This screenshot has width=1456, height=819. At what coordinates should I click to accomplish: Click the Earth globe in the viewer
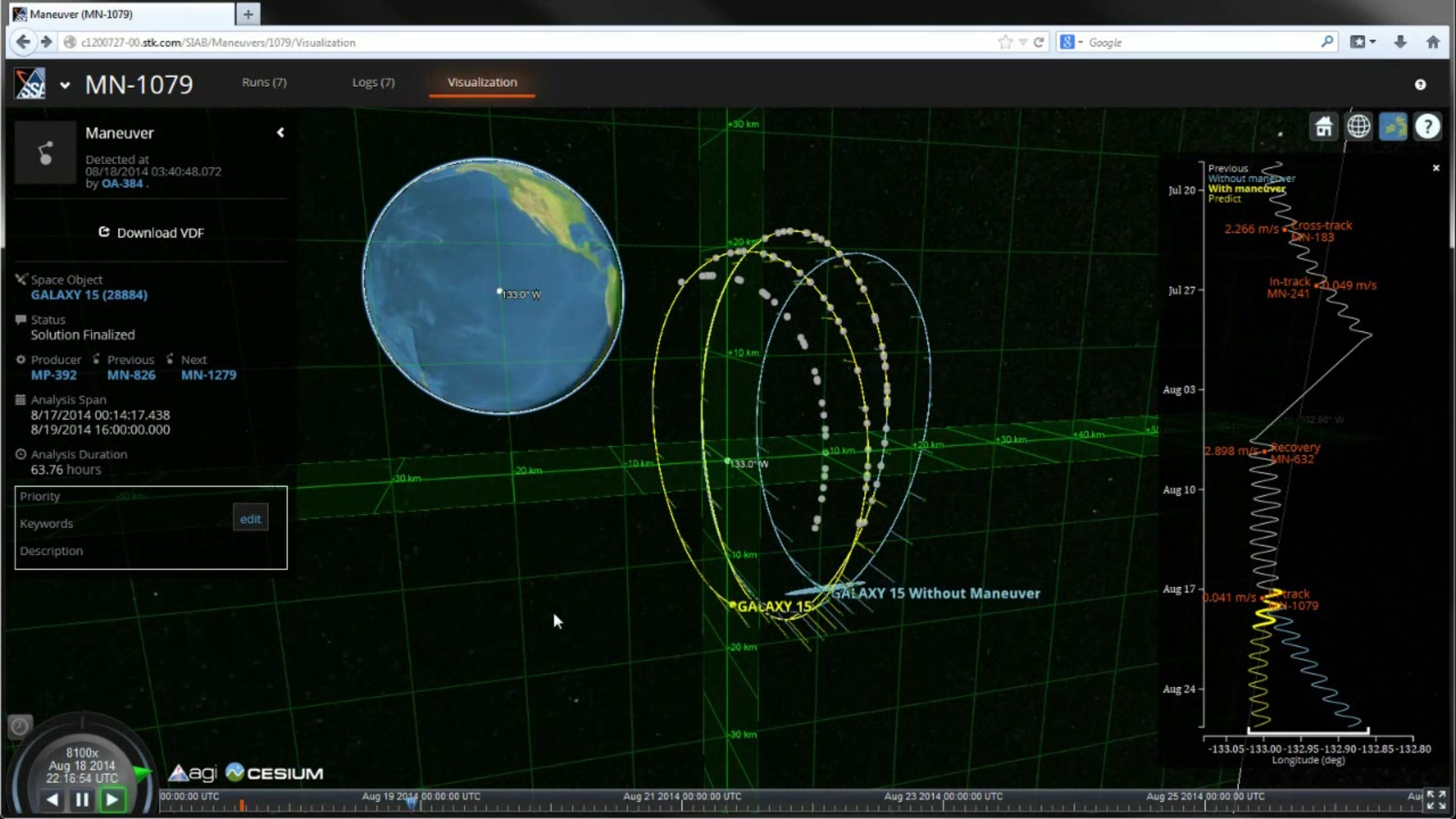coord(493,286)
